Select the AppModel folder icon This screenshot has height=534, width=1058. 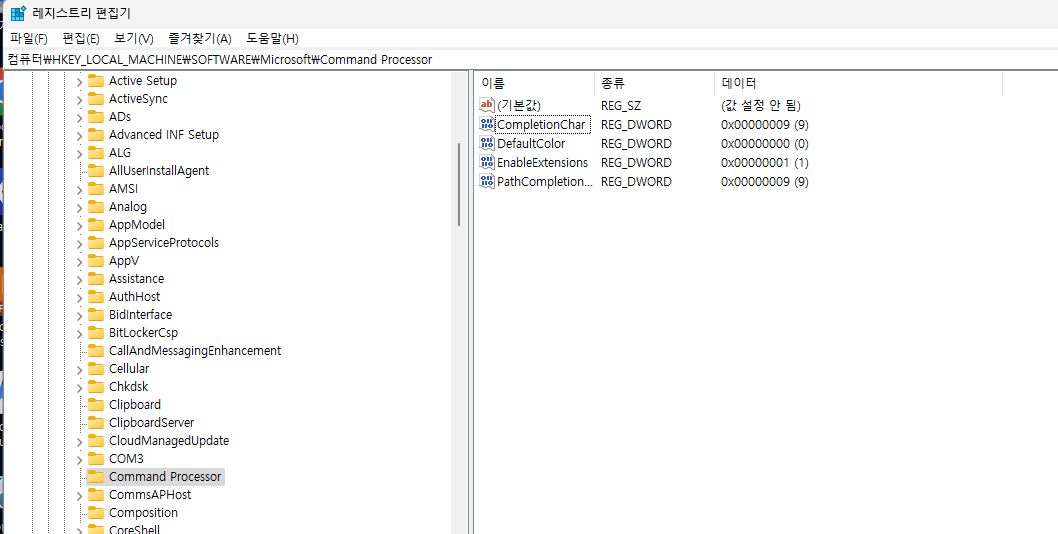(96, 224)
